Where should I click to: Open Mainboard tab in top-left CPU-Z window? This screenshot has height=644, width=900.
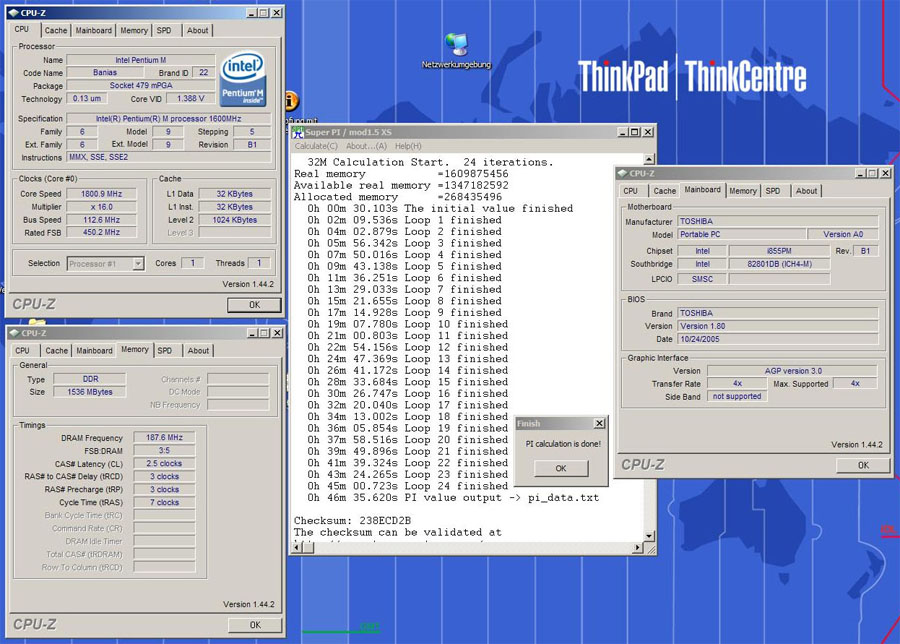(94, 30)
